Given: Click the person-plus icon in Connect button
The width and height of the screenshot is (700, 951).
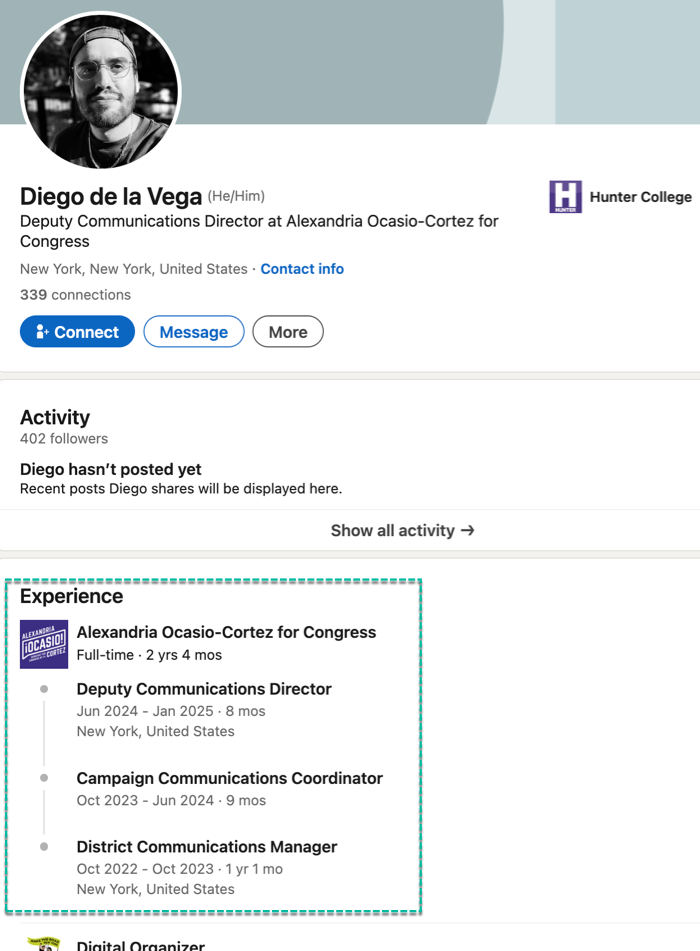Looking at the screenshot, I should (42, 332).
